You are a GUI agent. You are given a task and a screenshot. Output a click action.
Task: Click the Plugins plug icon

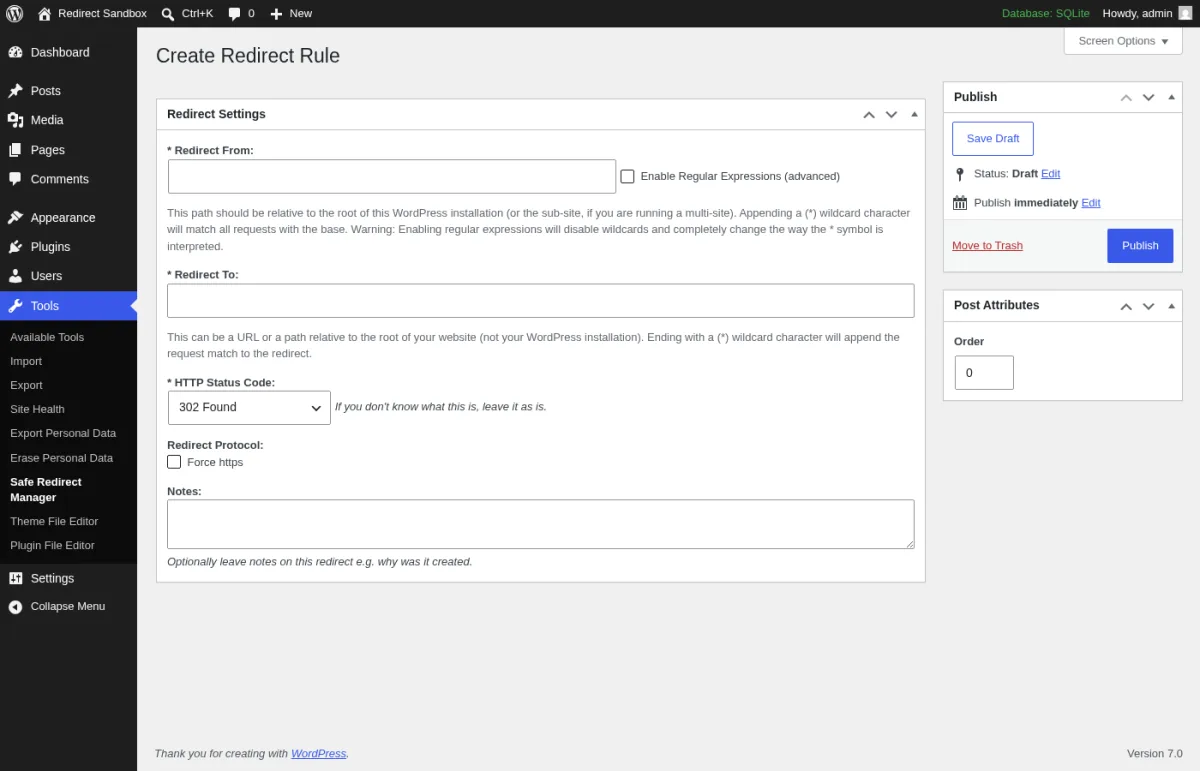(15, 246)
